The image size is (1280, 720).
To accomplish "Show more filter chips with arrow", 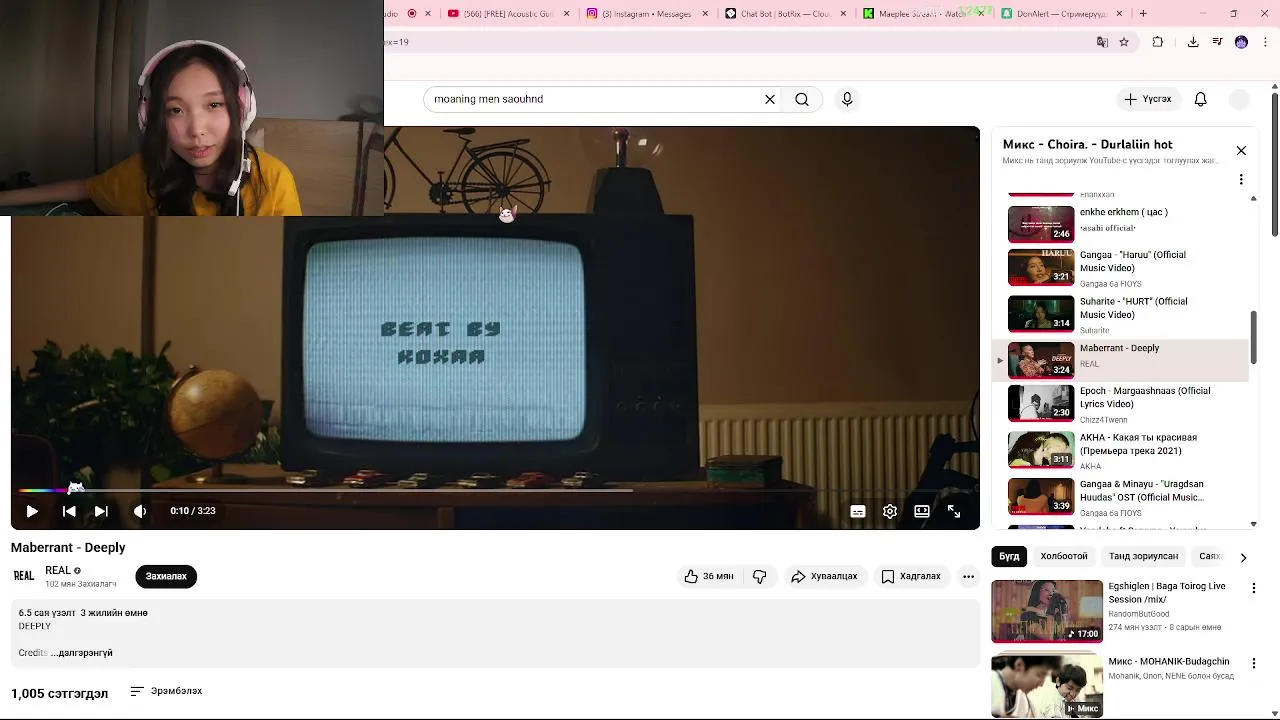I will click(x=1243, y=557).
